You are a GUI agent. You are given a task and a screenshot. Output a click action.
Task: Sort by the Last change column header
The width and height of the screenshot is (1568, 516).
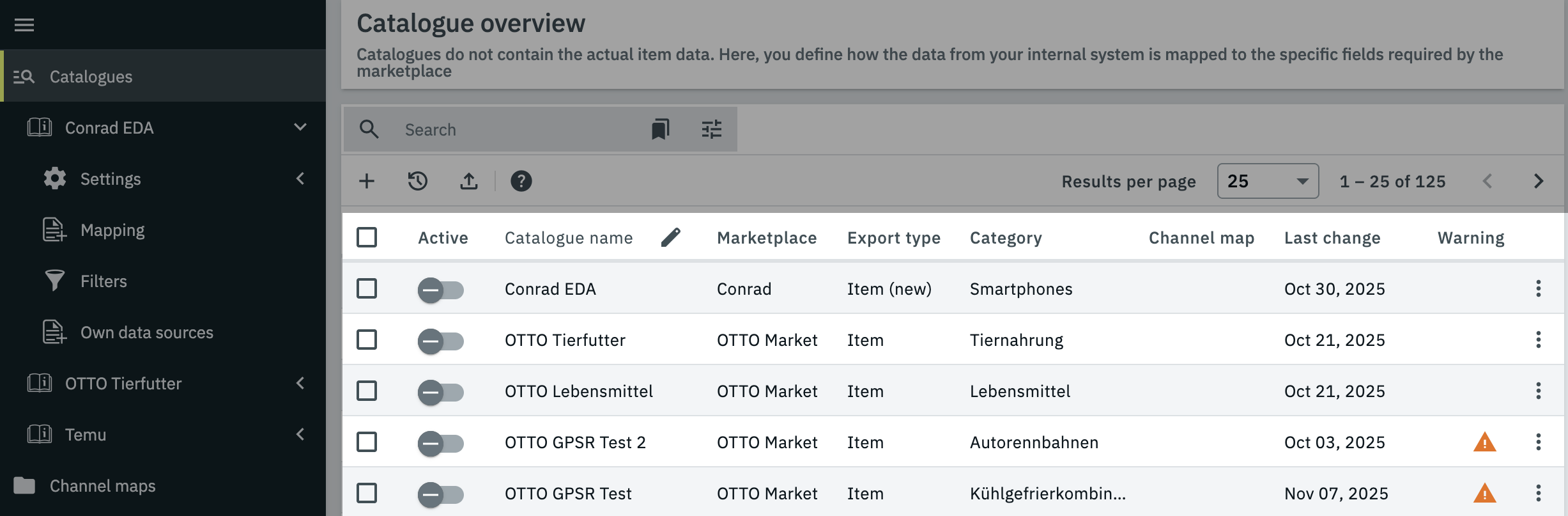pyautogui.click(x=1332, y=238)
